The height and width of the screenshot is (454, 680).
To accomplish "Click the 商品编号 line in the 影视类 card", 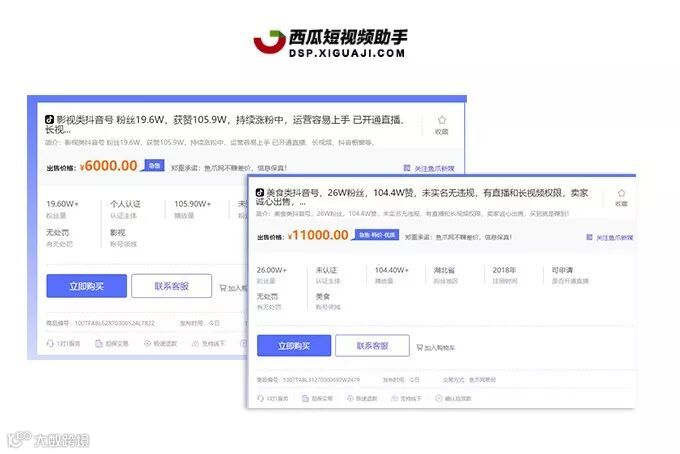I will 100,323.
